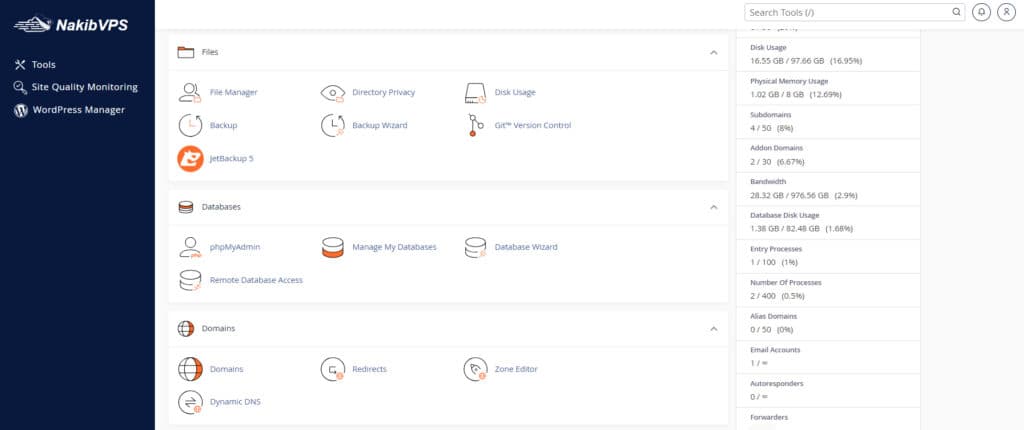1024x430 pixels.
Task: Click the Remote Database Access icon
Action: click(190, 280)
